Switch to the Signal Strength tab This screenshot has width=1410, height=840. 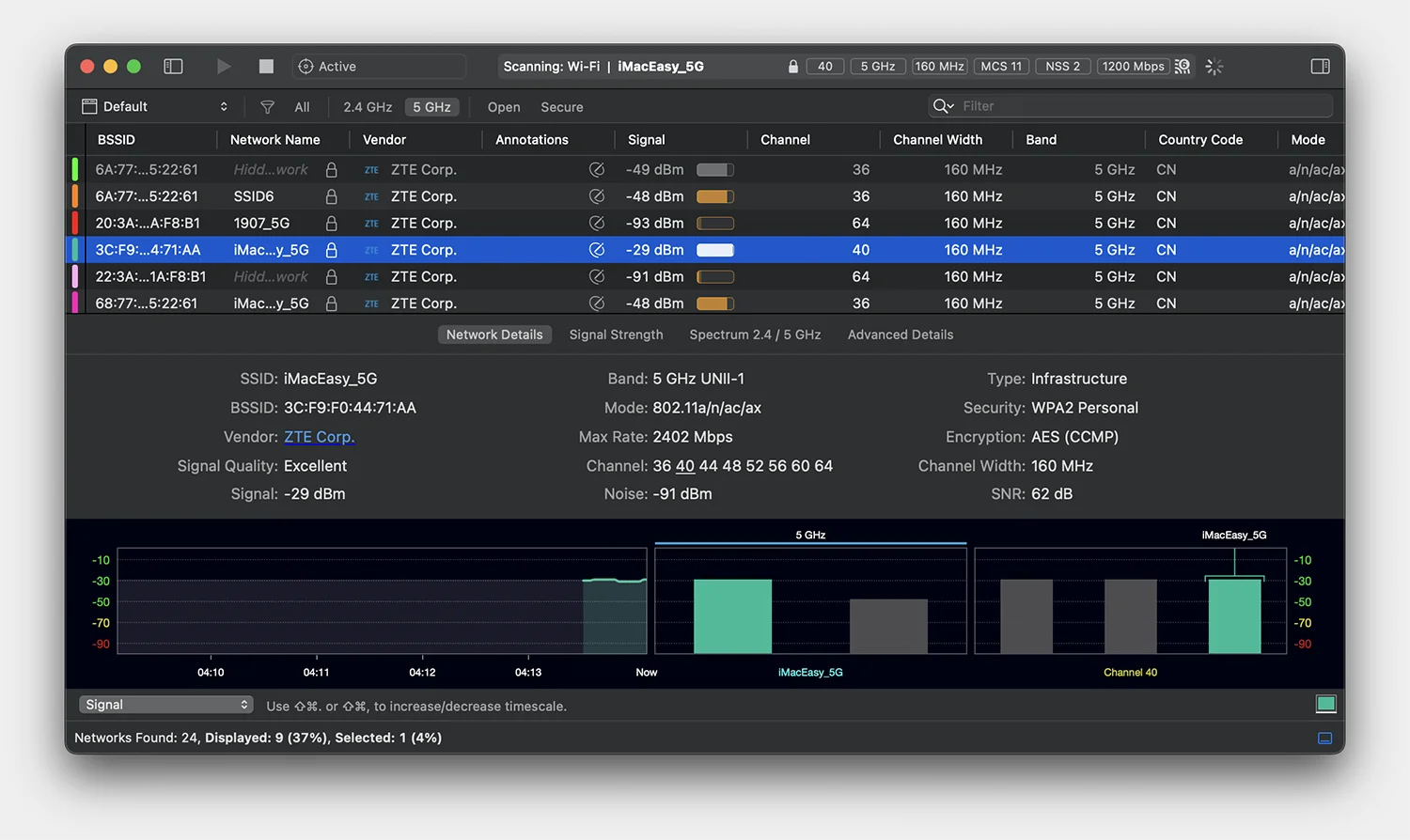pos(616,334)
